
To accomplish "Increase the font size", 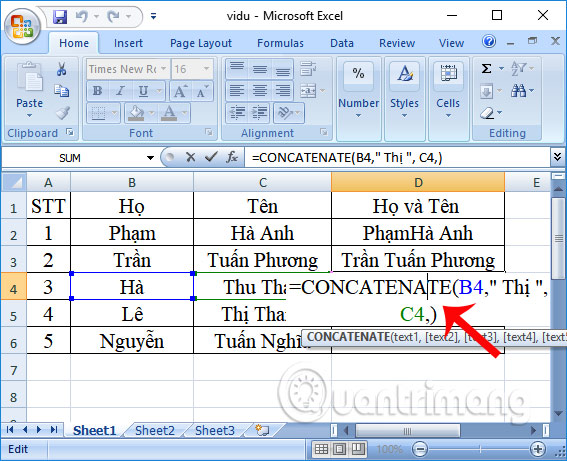I will pos(180,91).
